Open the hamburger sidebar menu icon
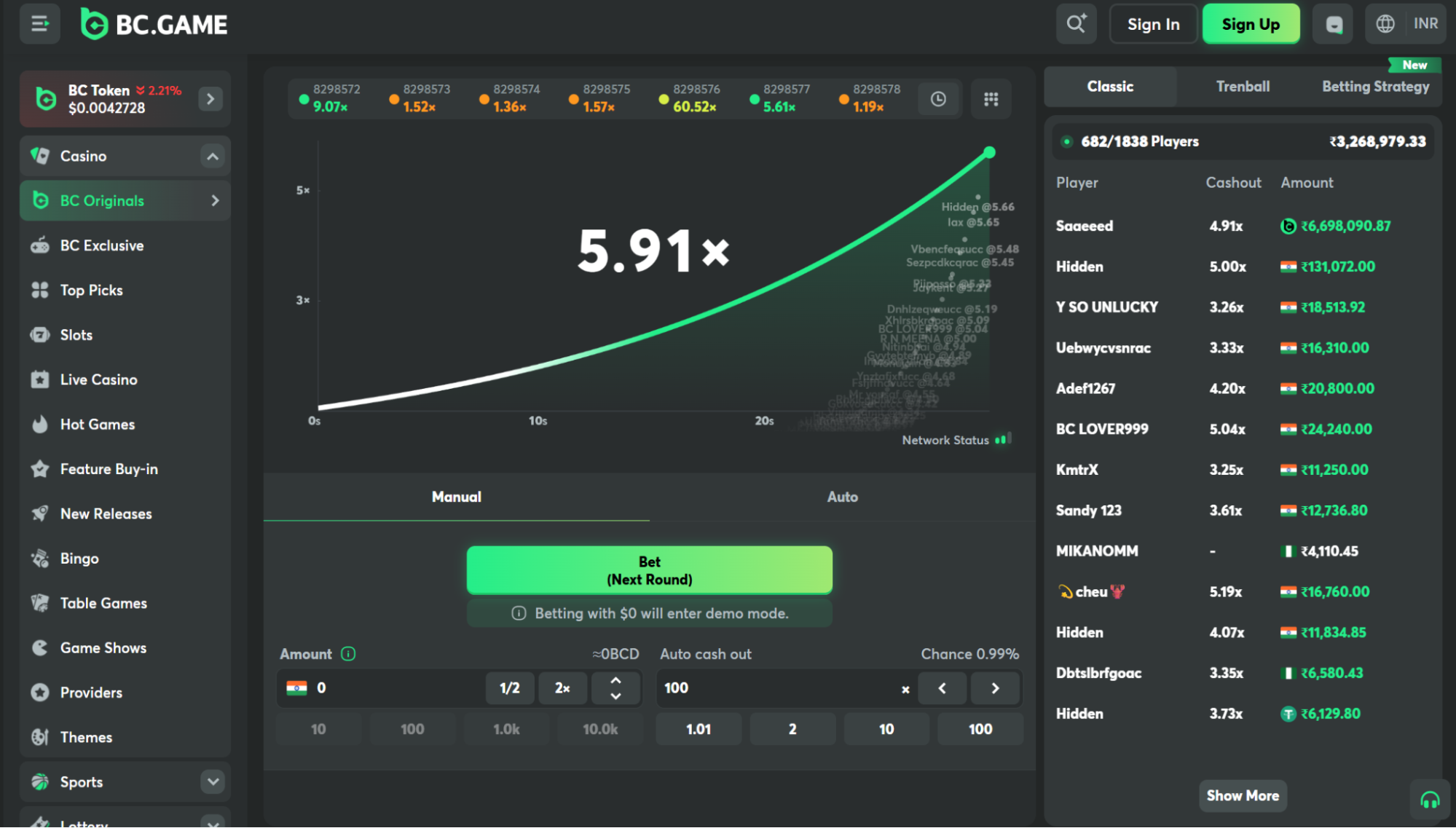1456x828 pixels. (x=39, y=24)
